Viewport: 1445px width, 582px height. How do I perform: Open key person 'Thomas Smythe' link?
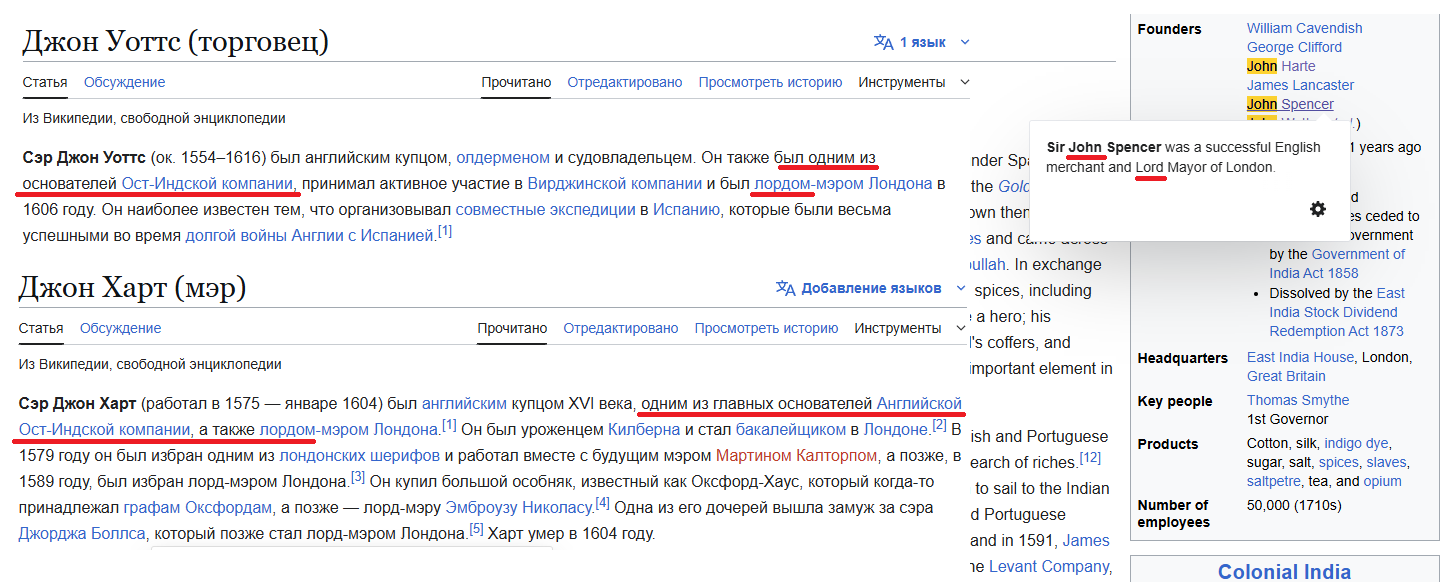(1298, 400)
